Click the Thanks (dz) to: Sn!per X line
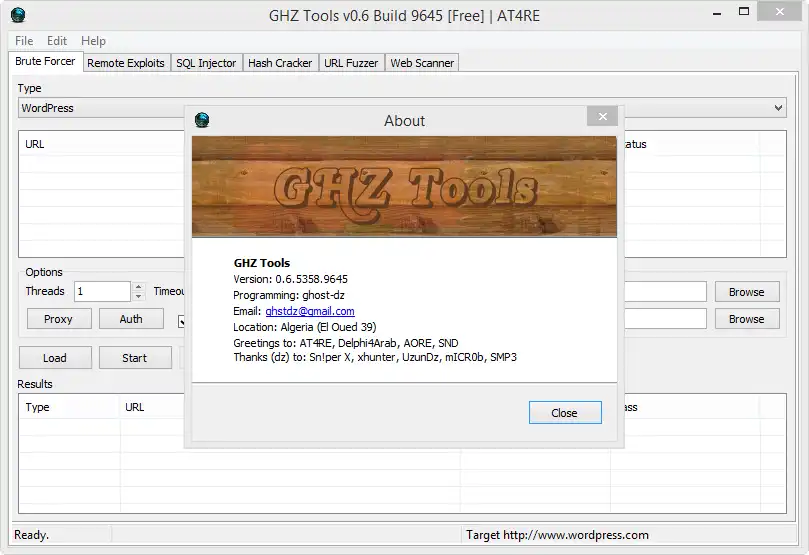The height and width of the screenshot is (555, 809). (x=375, y=357)
